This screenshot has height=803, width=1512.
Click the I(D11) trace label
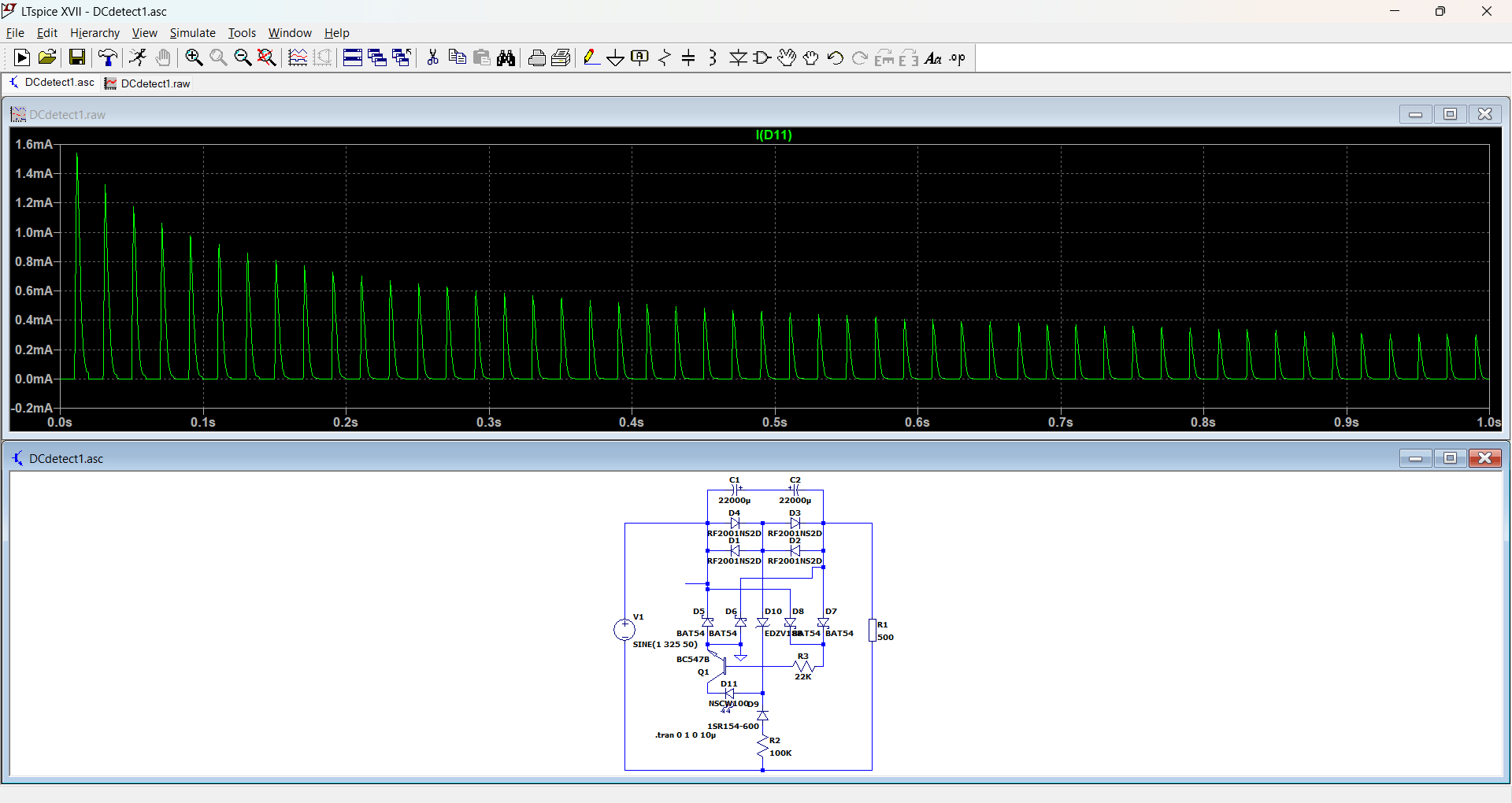click(x=773, y=135)
